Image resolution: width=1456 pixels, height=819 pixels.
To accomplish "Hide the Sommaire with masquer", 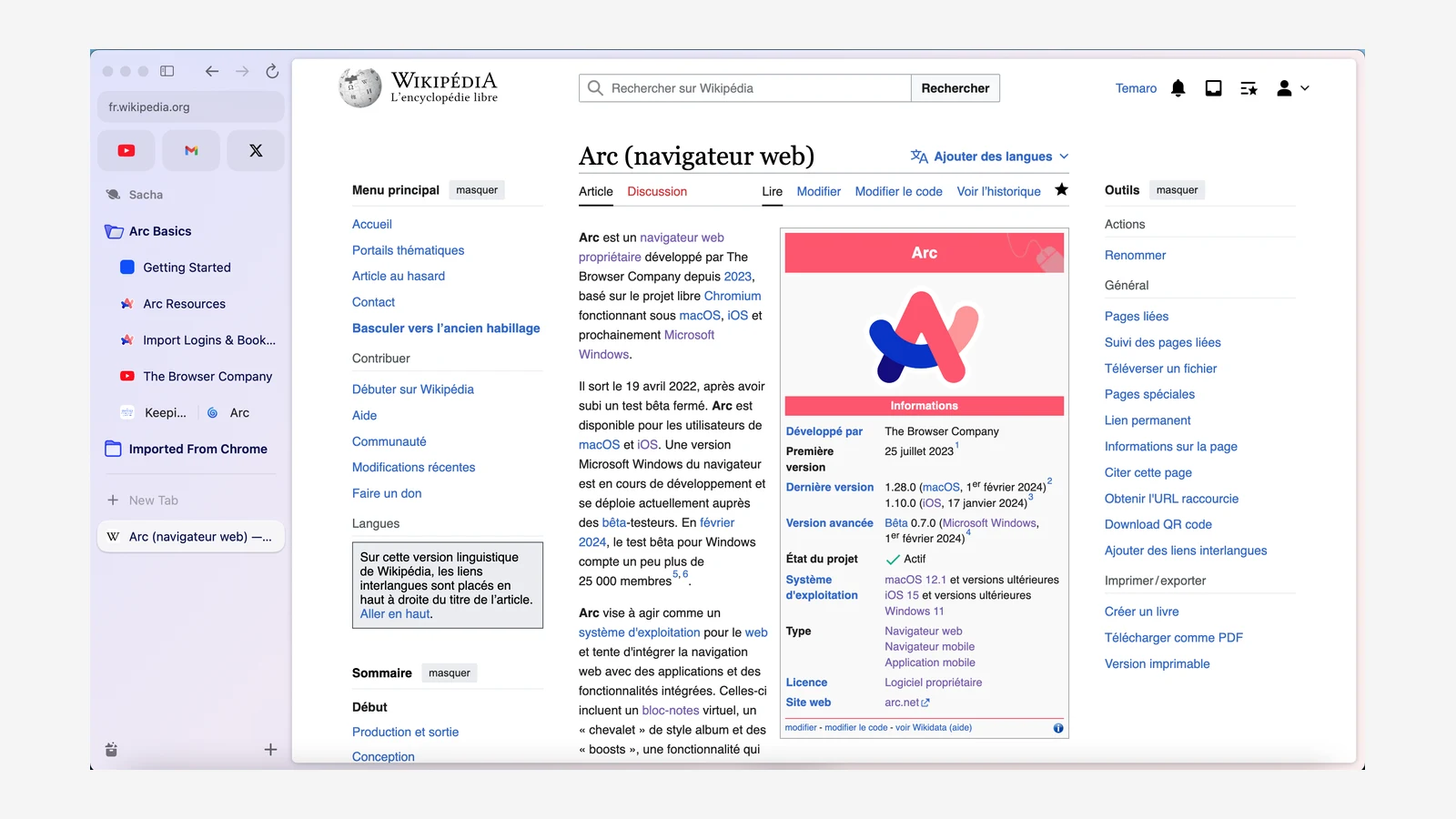I will 450,673.
